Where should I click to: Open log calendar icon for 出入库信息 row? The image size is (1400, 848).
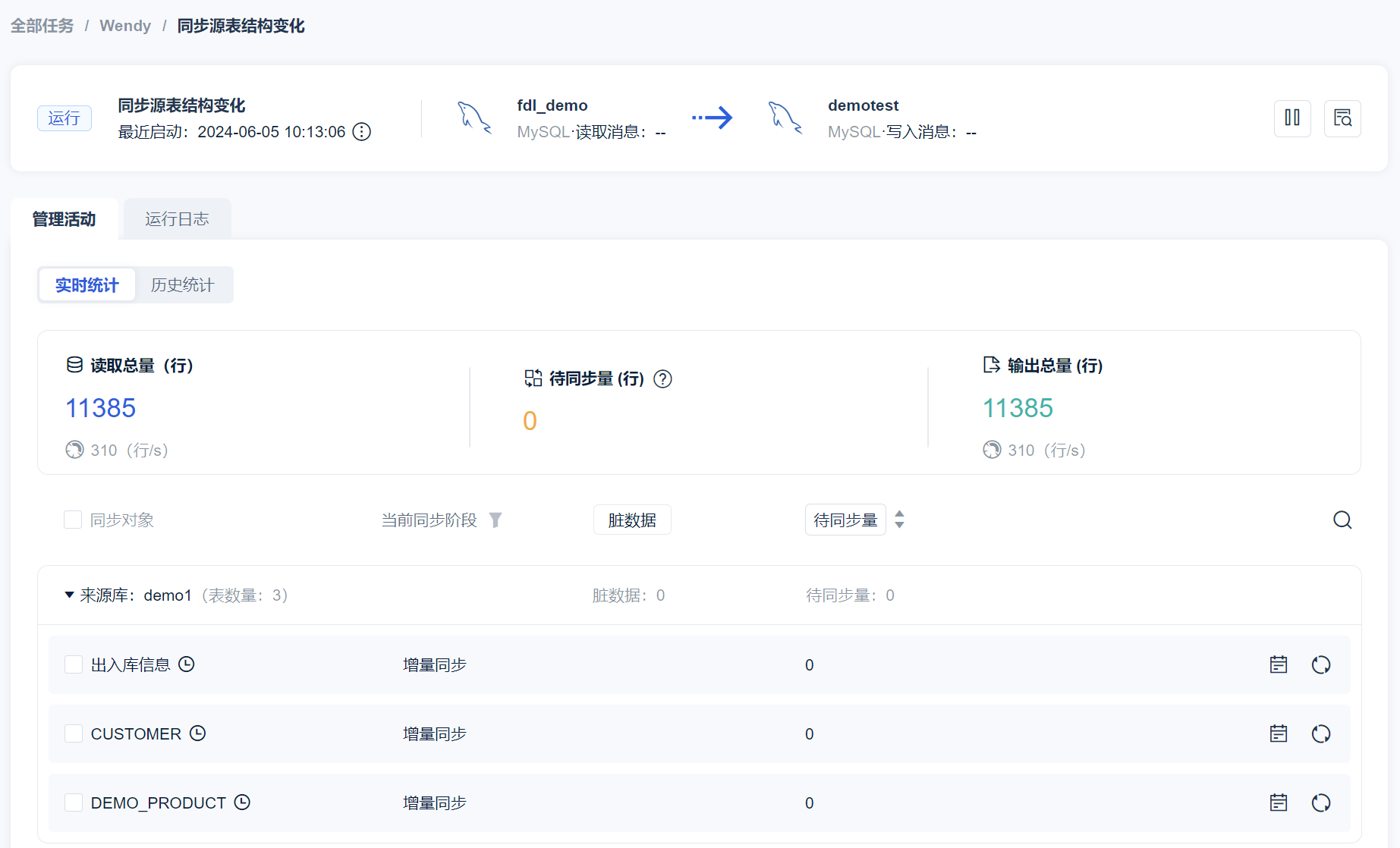(x=1279, y=665)
